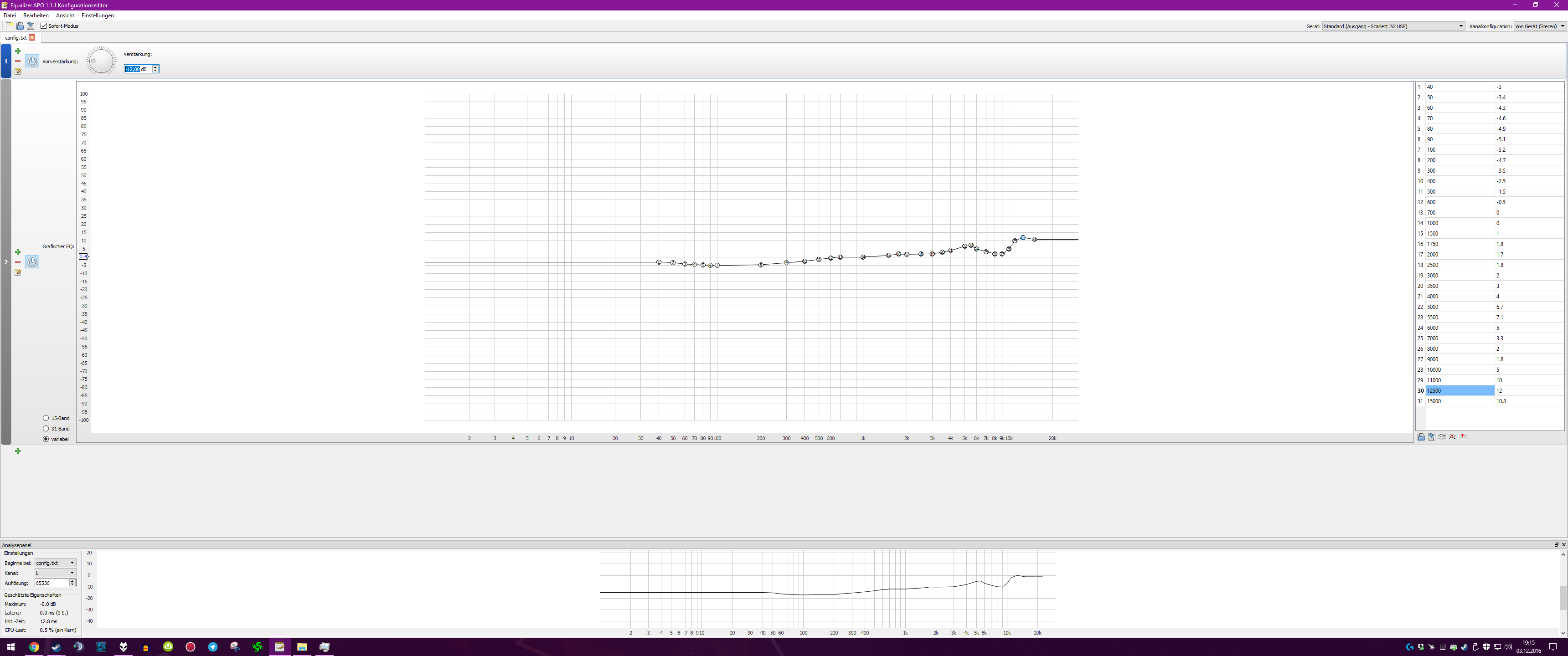This screenshot has height=656, width=1568.
Task: Click import EQ curve icon below table
Action: [1421, 437]
